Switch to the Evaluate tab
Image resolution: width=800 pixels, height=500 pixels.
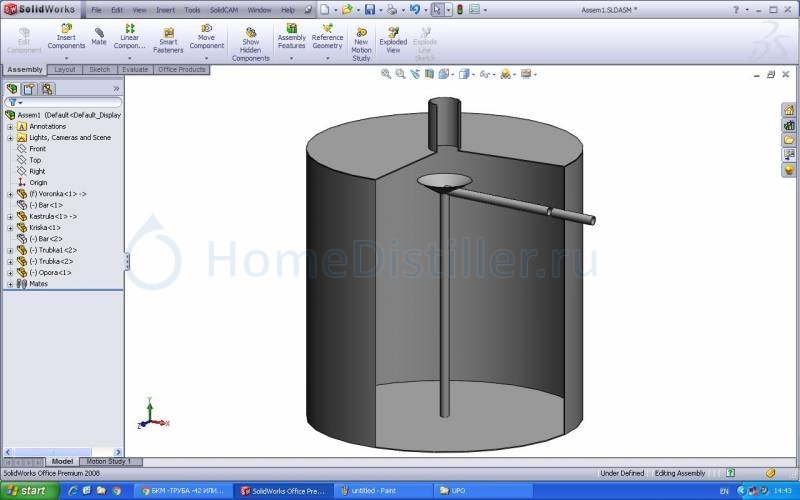(x=135, y=69)
